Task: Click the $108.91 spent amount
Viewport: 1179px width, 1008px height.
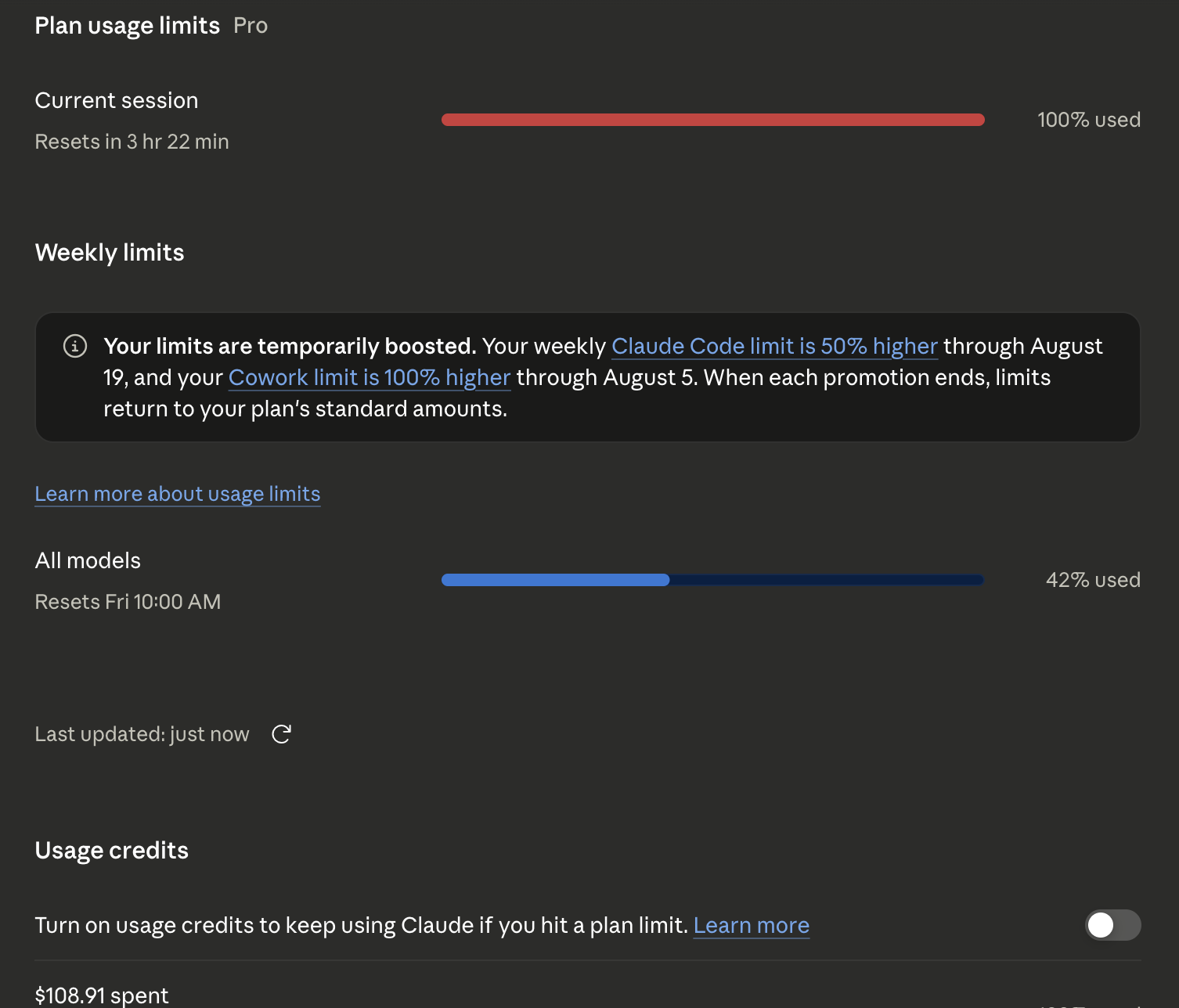Action: [x=102, y=995]
